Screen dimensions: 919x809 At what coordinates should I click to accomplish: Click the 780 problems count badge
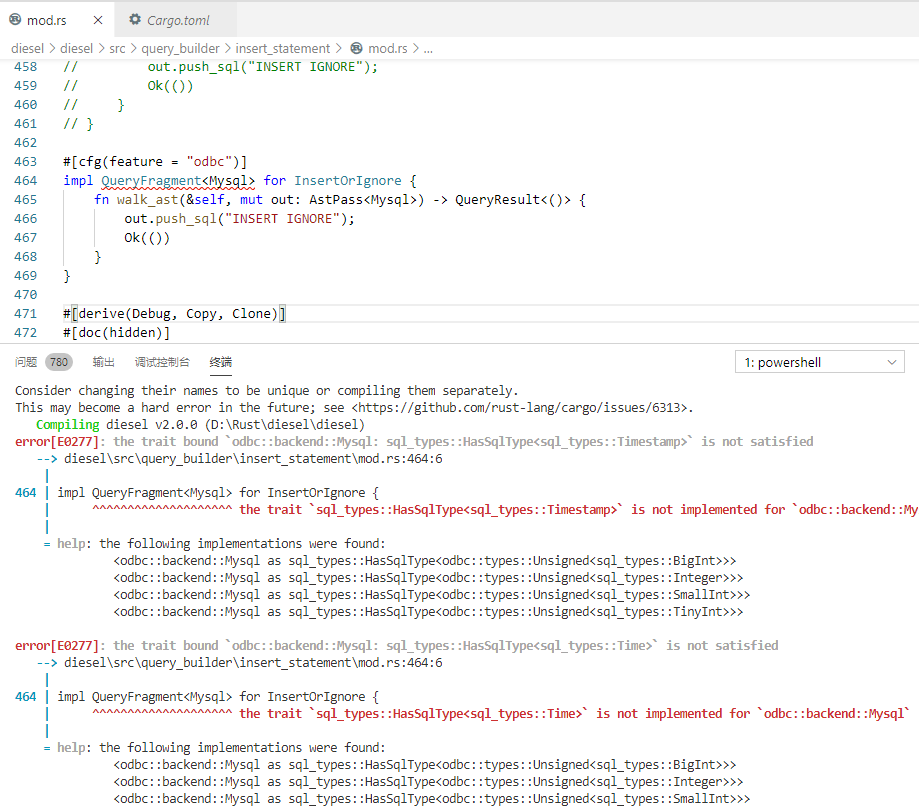click(x=59, y=362)
